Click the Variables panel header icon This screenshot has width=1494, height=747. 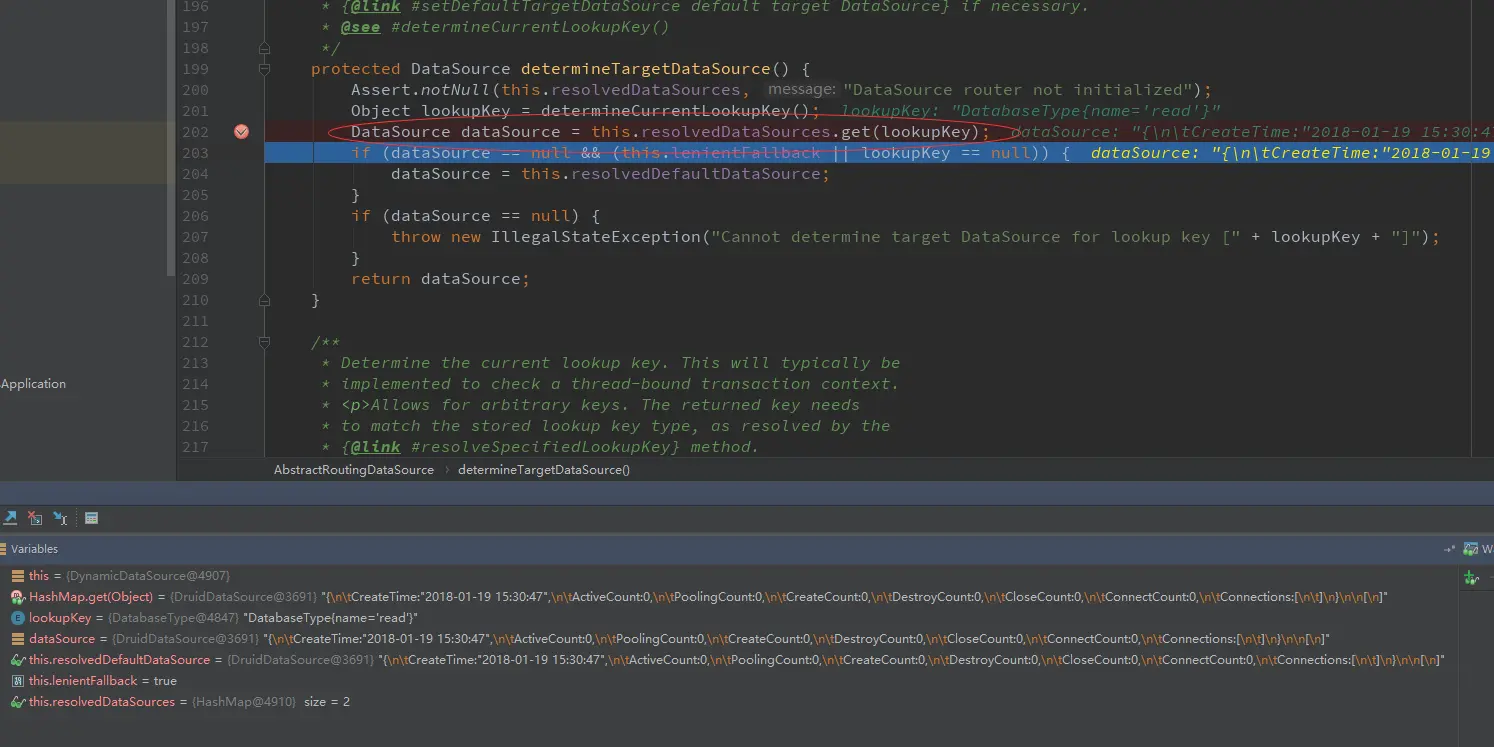4,549
